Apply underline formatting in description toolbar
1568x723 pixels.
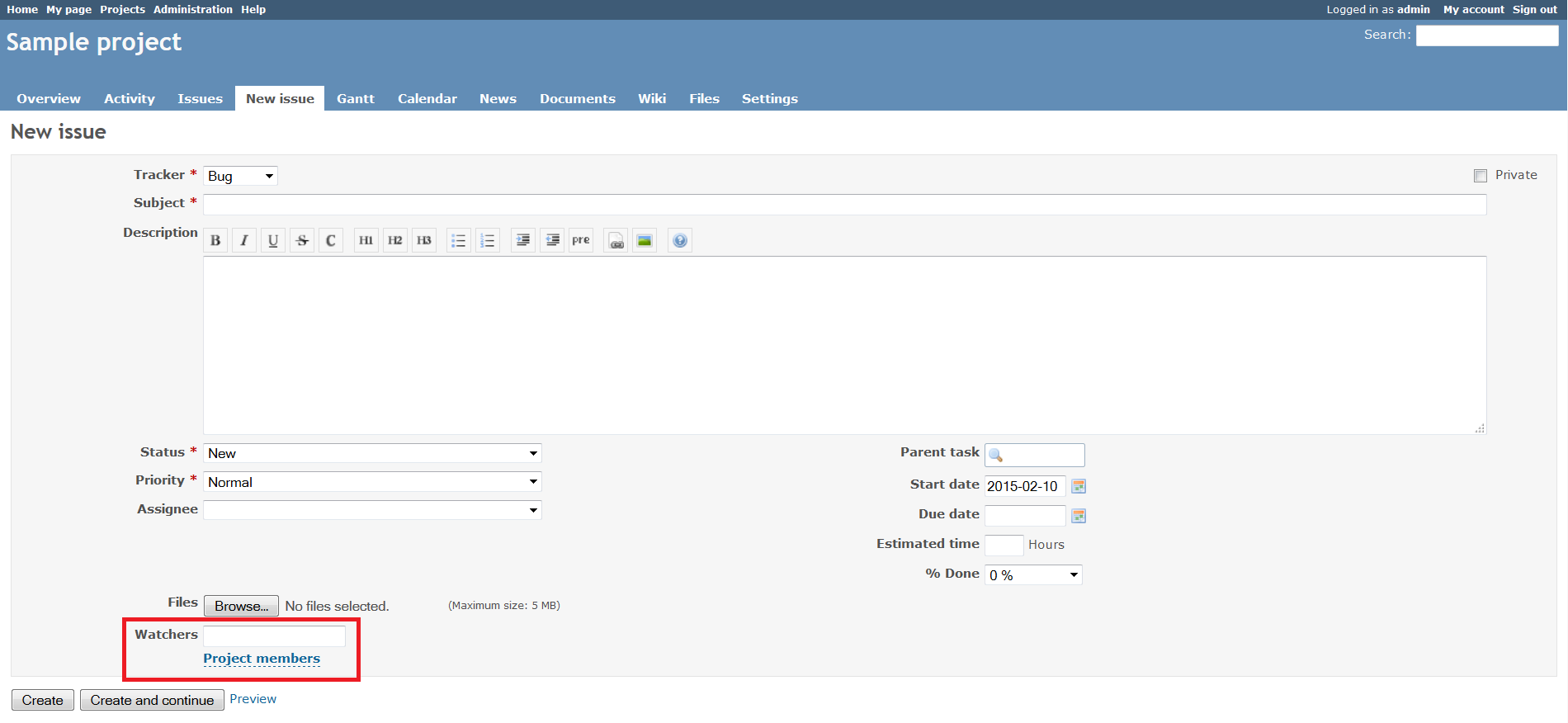[x=273, y=240]
